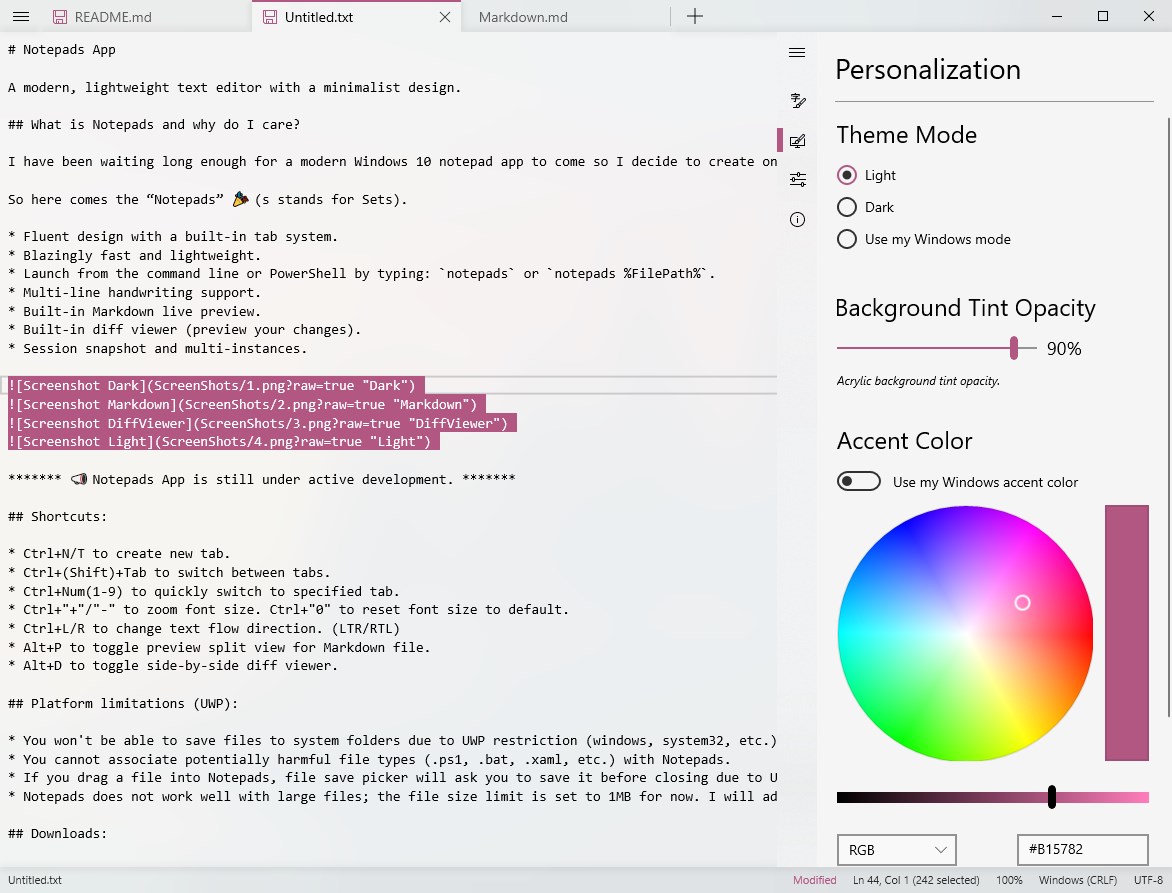Open the Advanced settings panel

click(797, 178)
